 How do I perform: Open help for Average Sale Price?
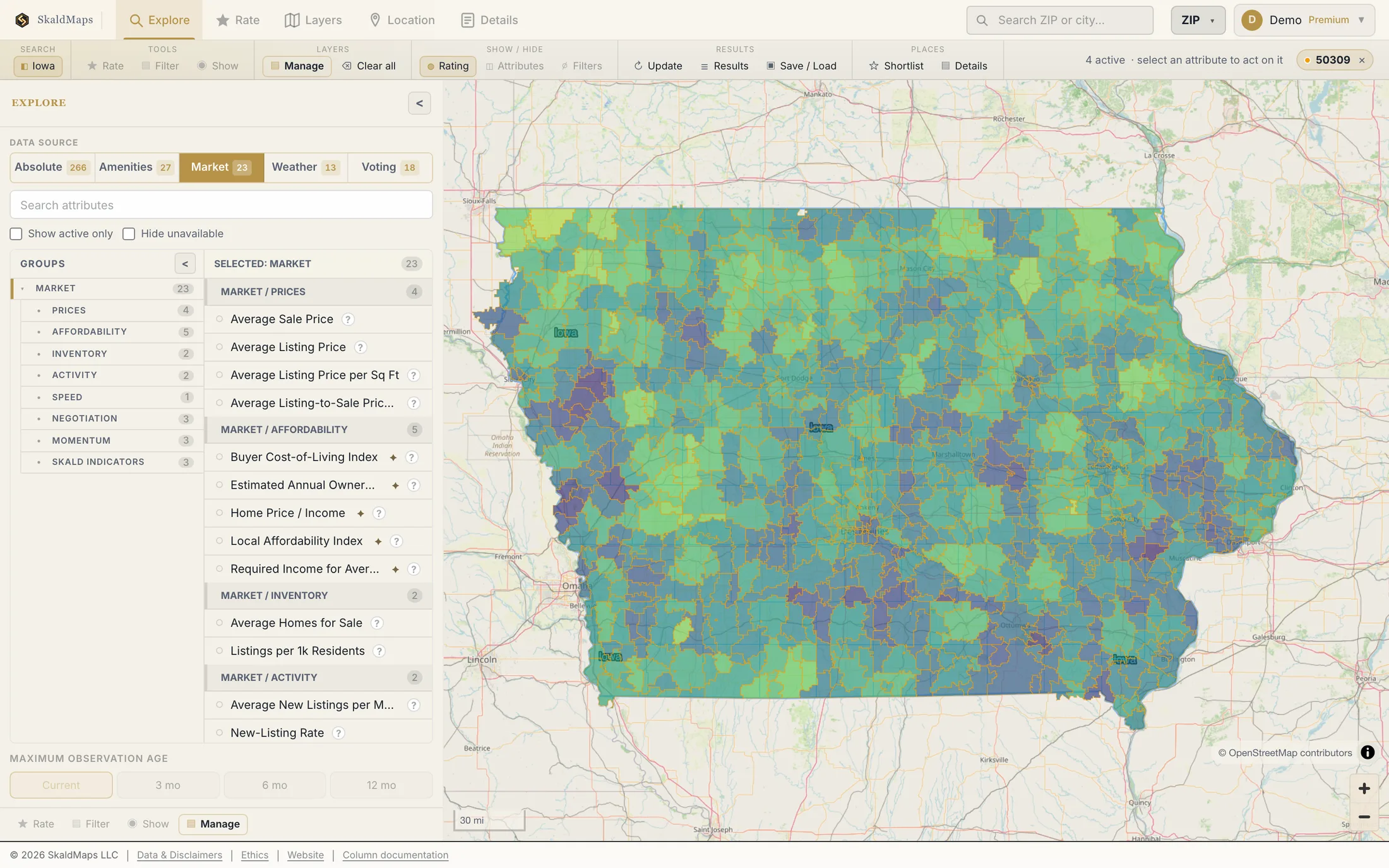coord(348,319)
